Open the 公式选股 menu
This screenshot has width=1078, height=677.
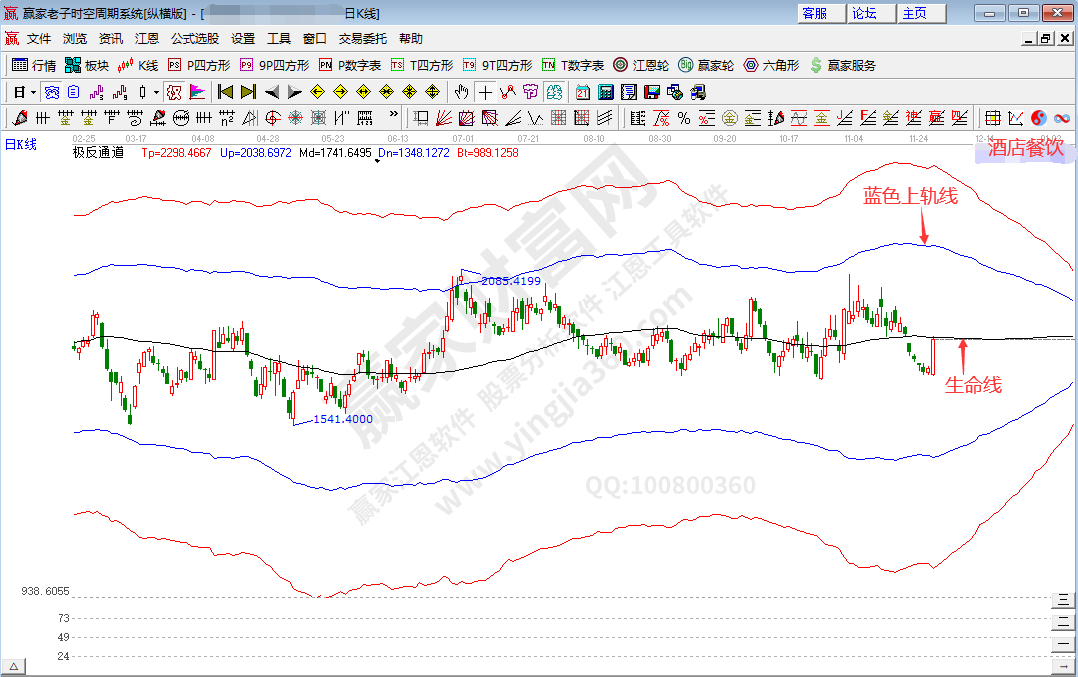point(194,39)
